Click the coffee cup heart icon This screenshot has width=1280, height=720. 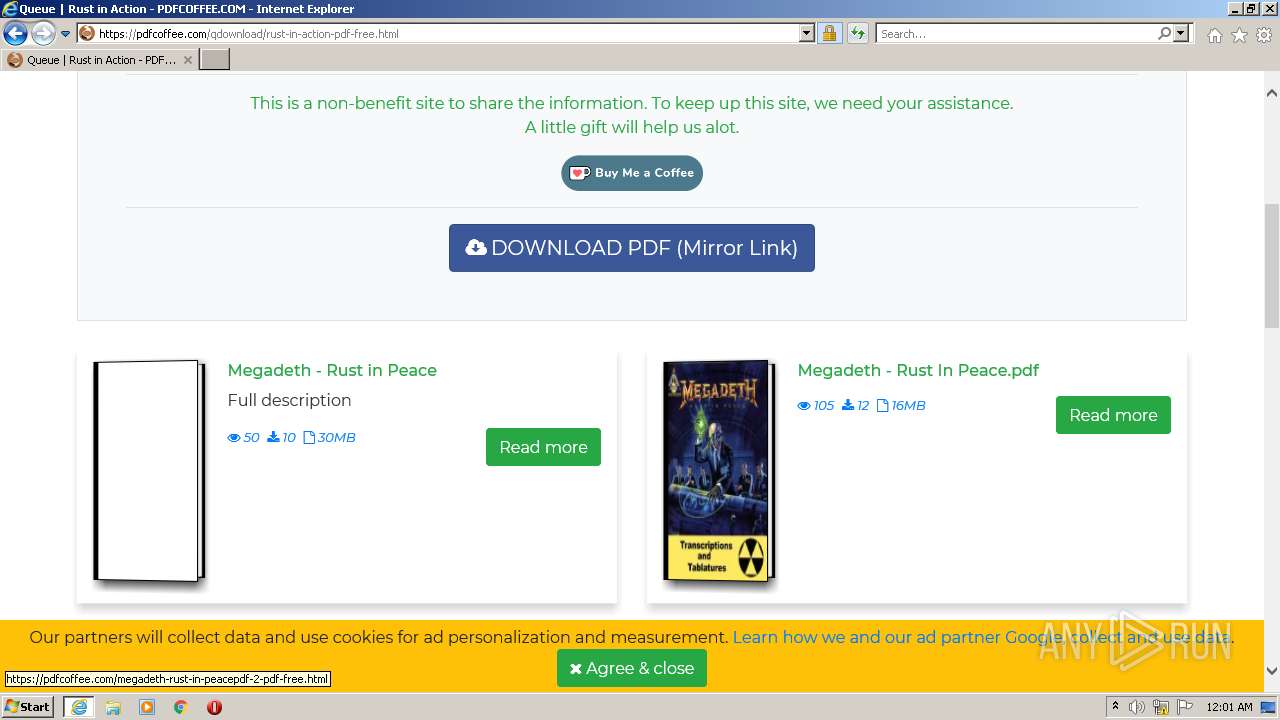click(x=580, y=173)
